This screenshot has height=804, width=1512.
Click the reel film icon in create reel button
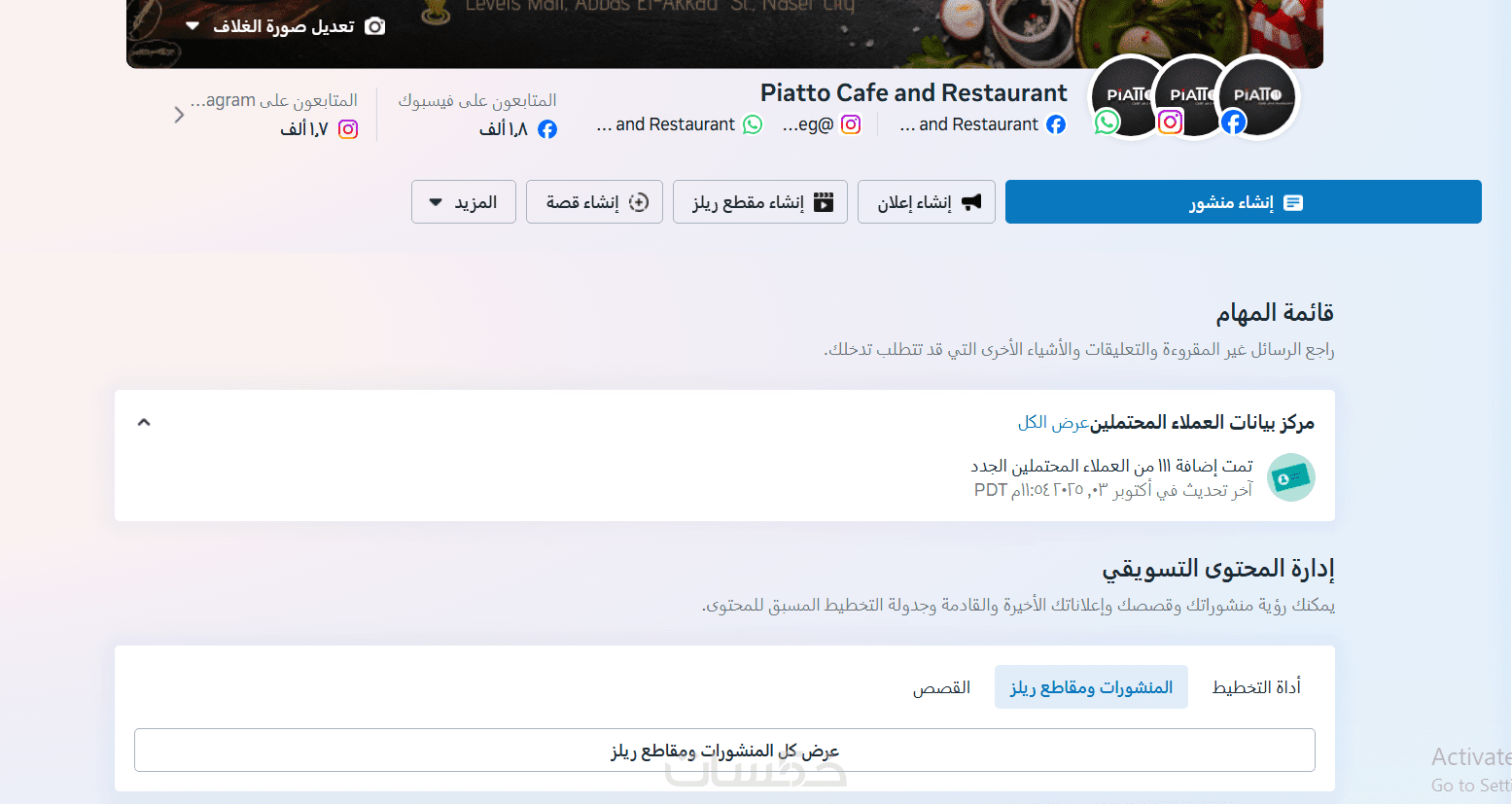pos(824,202)
